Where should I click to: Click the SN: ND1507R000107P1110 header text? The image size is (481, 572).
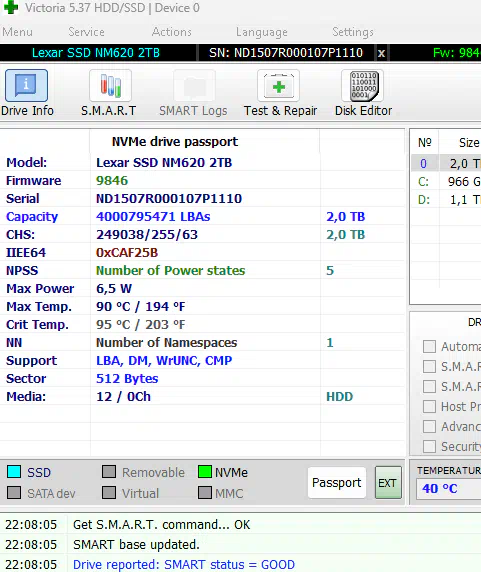(286, 53)
